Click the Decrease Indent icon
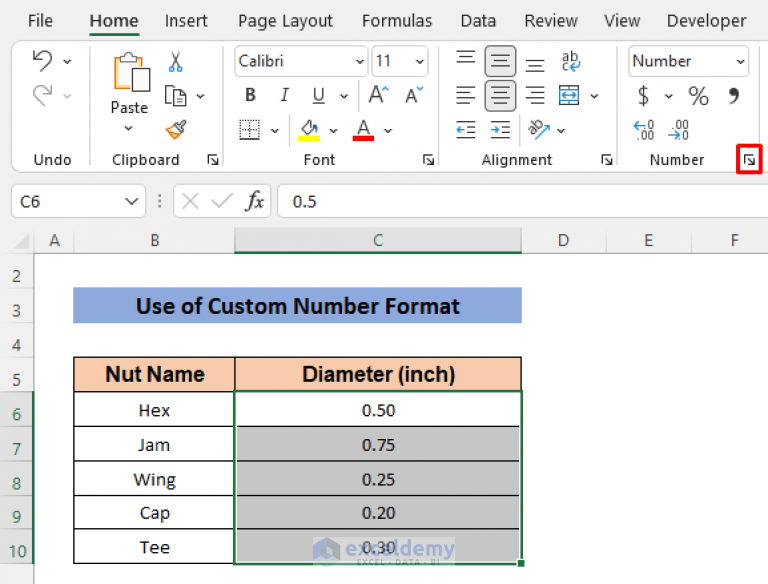Image resolution: width=768 pixels, height=584 pixels. click(x=466, y=130)
